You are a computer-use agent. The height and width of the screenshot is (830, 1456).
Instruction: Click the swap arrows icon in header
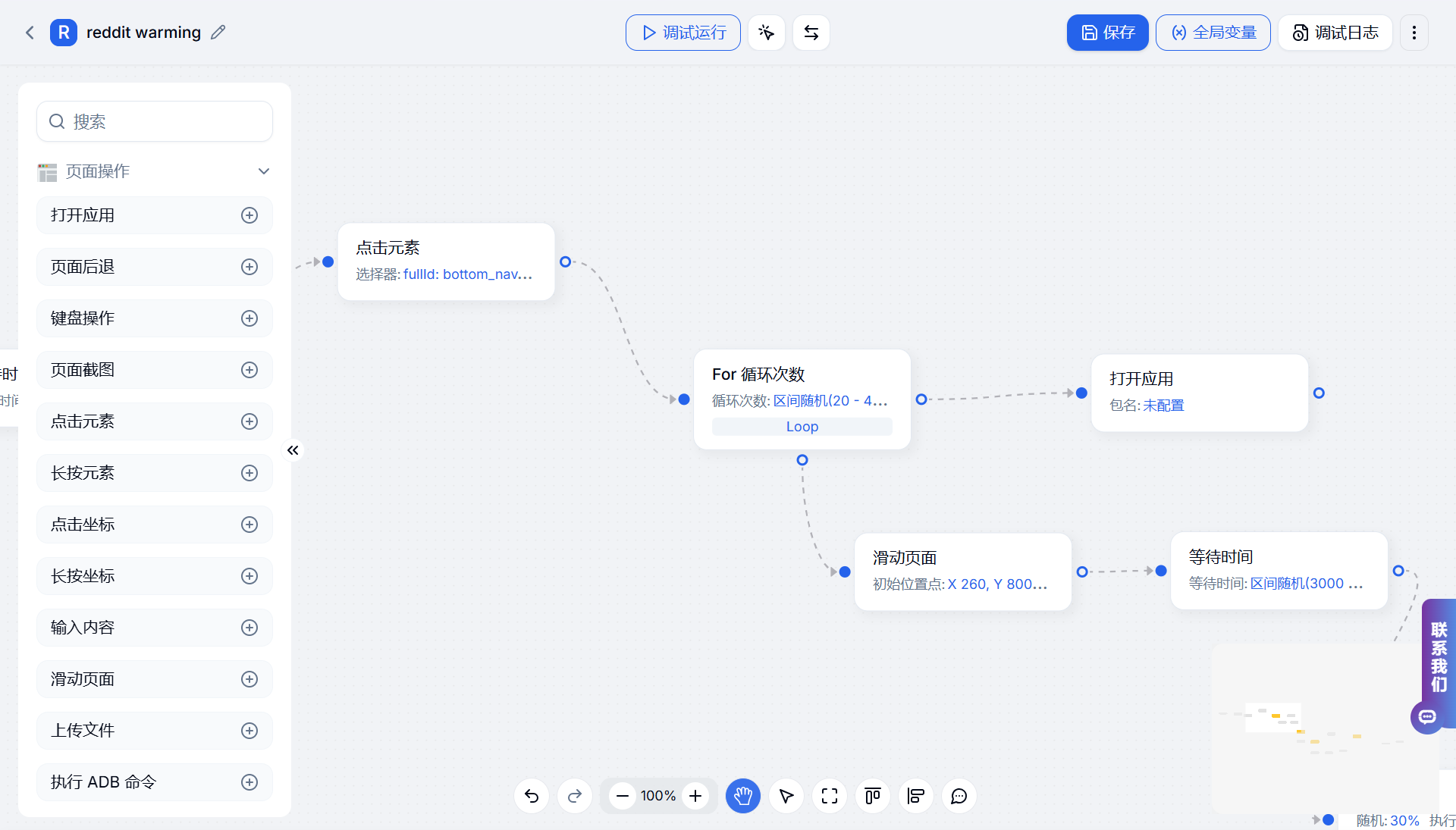tap(811, 33)
